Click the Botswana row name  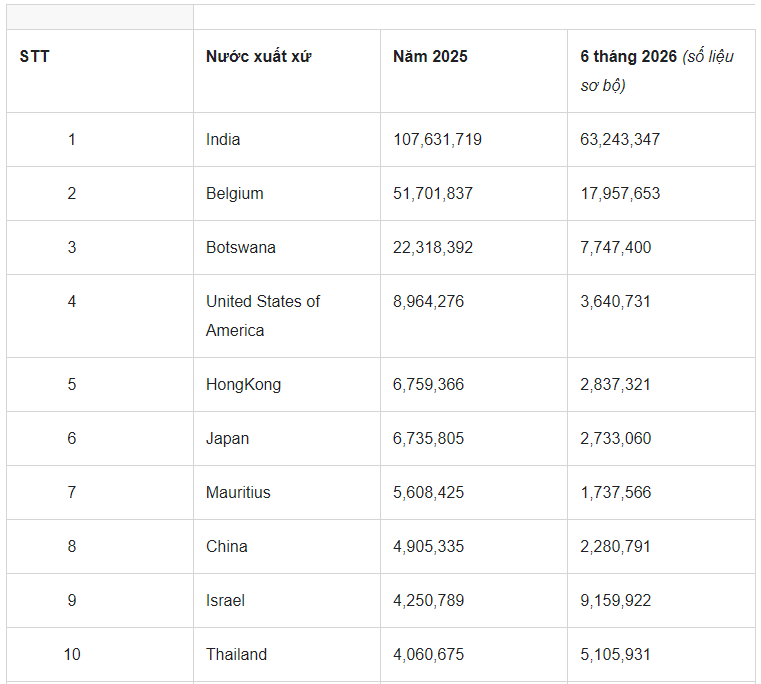241,247
